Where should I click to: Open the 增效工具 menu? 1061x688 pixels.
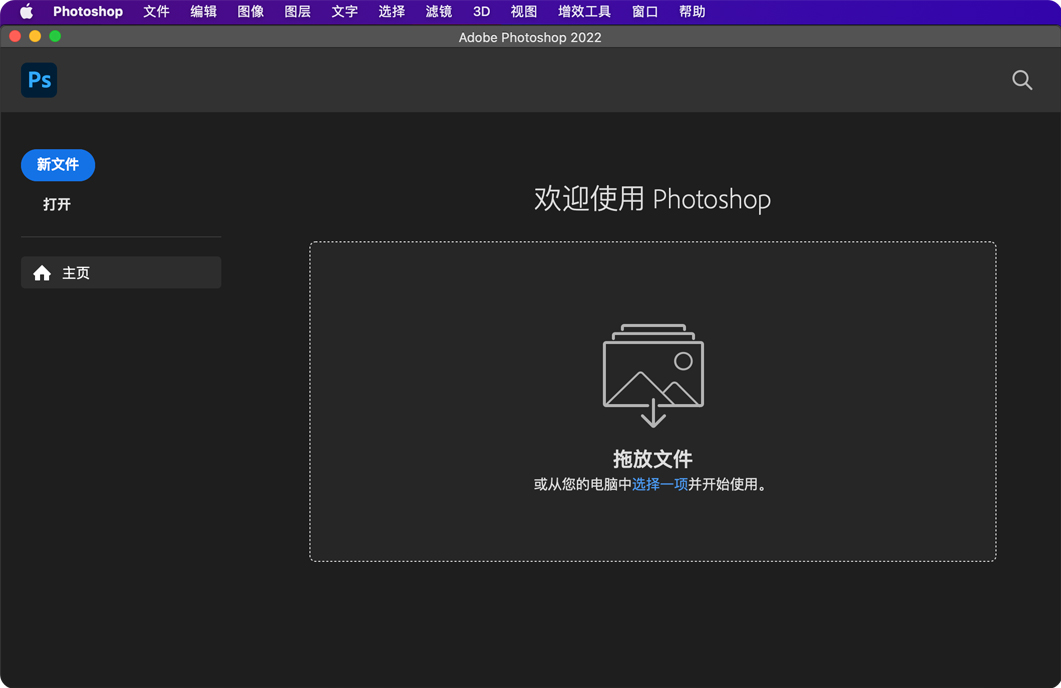[583, 11]
